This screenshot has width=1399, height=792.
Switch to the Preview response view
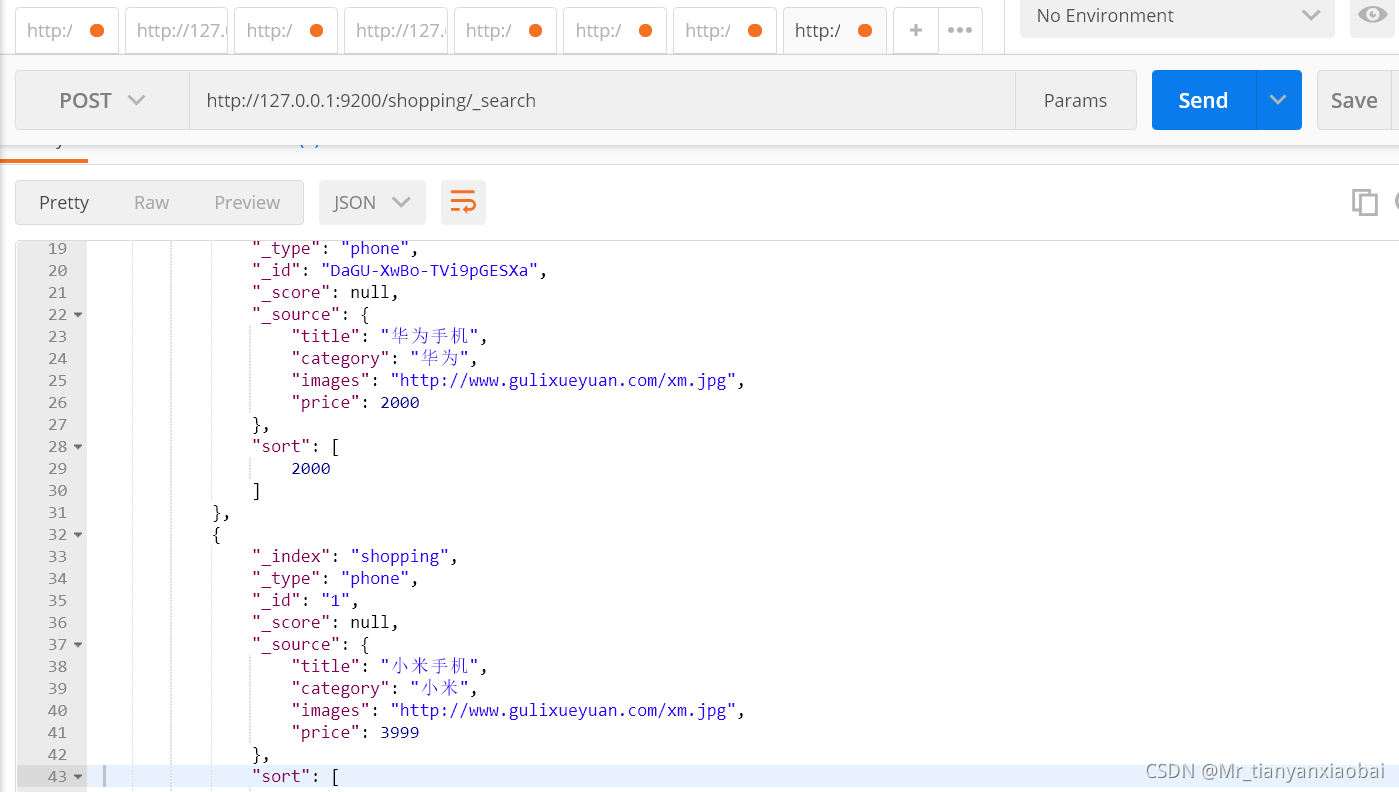click(247, 202)
